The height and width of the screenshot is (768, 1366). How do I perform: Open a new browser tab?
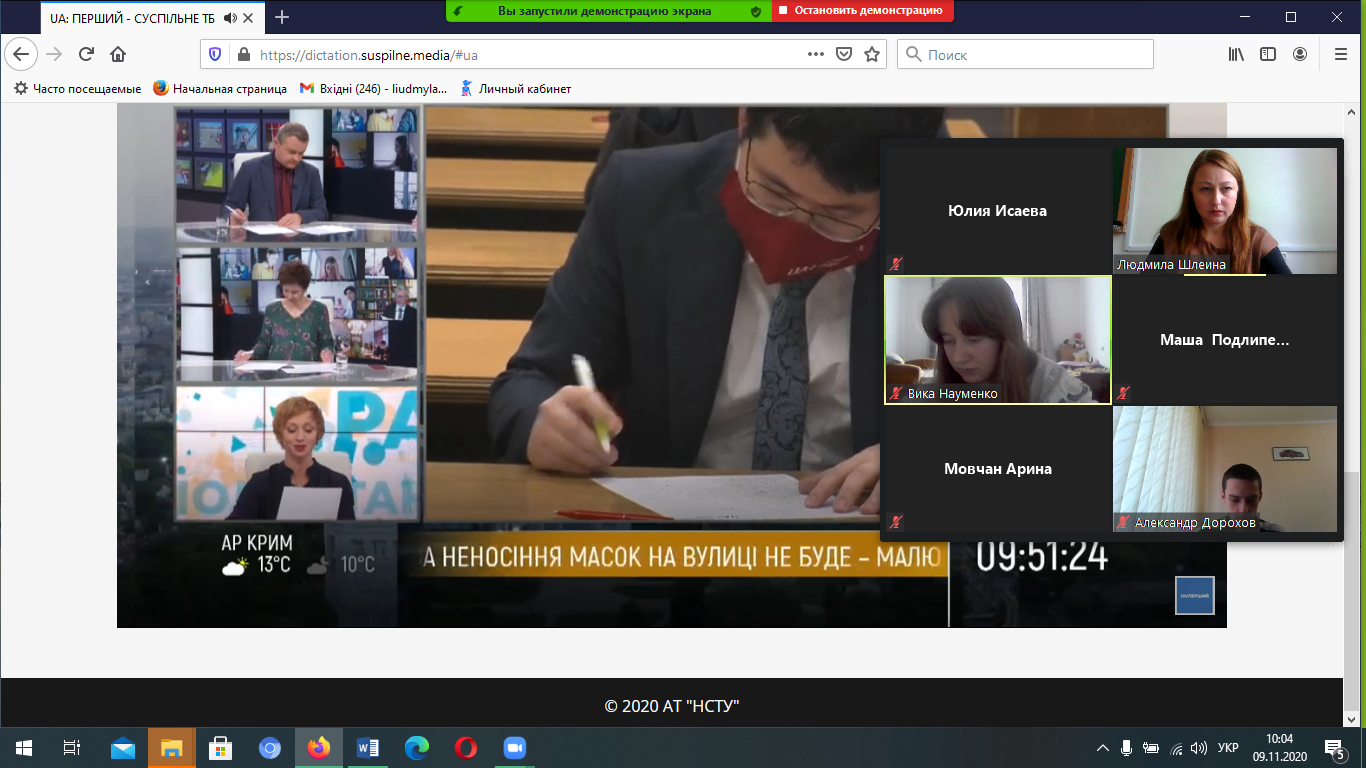[x=282, y=17]
